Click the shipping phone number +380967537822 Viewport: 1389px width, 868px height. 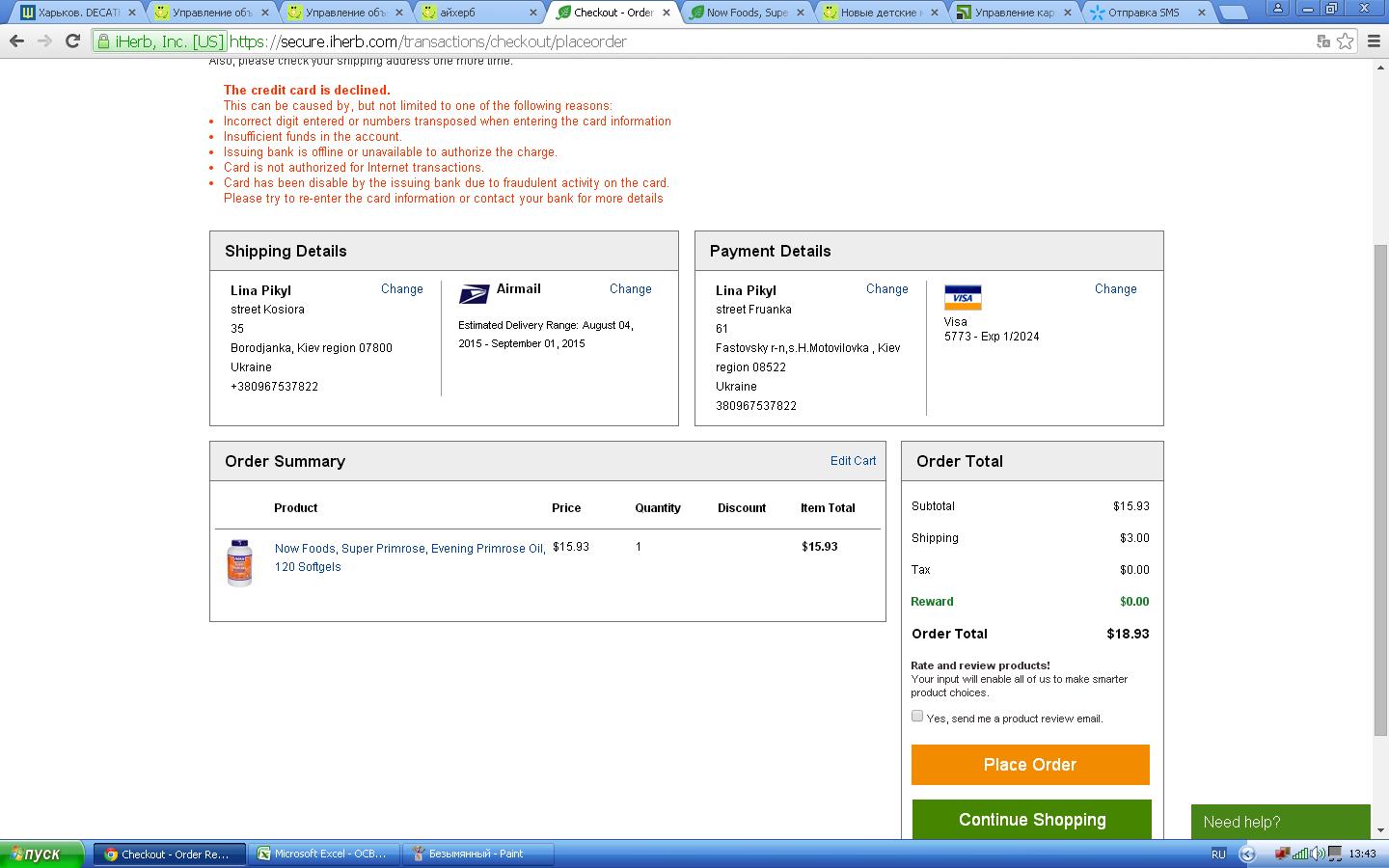pos(274,387)
